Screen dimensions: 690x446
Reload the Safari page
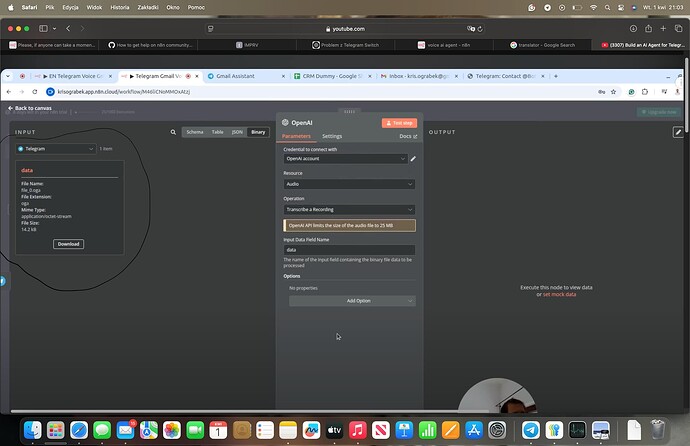pyautogui.click(x=480, y=29)
